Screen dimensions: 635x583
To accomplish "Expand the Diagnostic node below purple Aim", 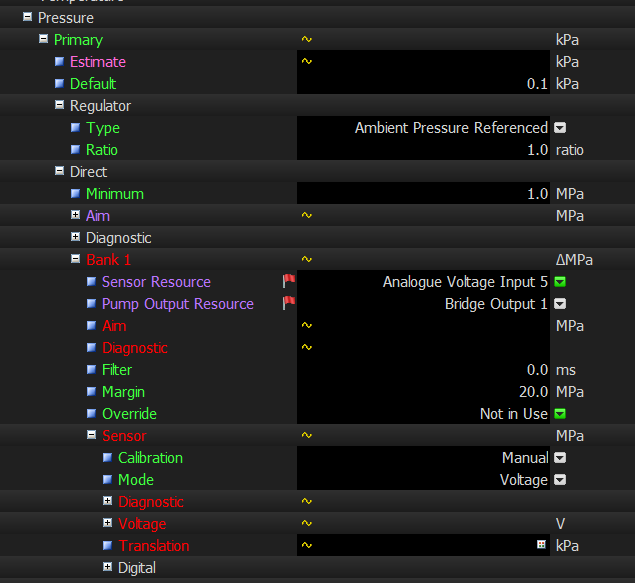I will point(75,237).
